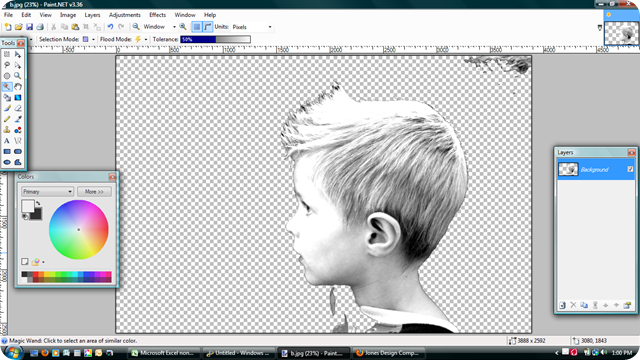
Task: Close the Layers panel
Action: [631, 152]
